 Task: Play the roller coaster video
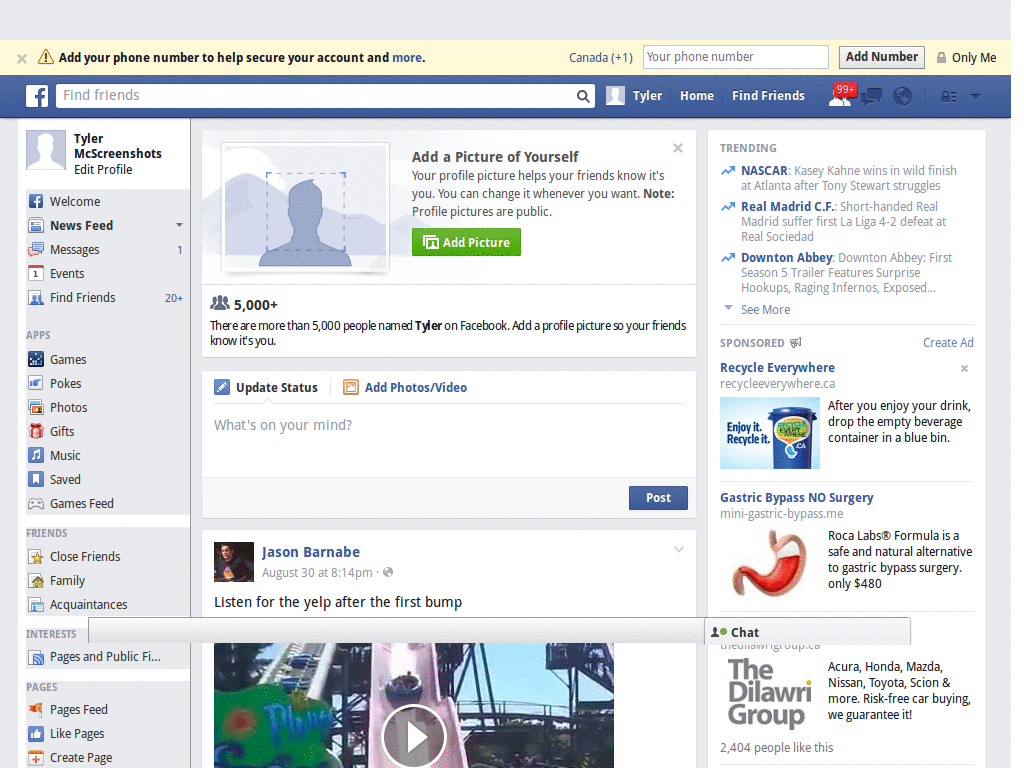pos(414,737)
